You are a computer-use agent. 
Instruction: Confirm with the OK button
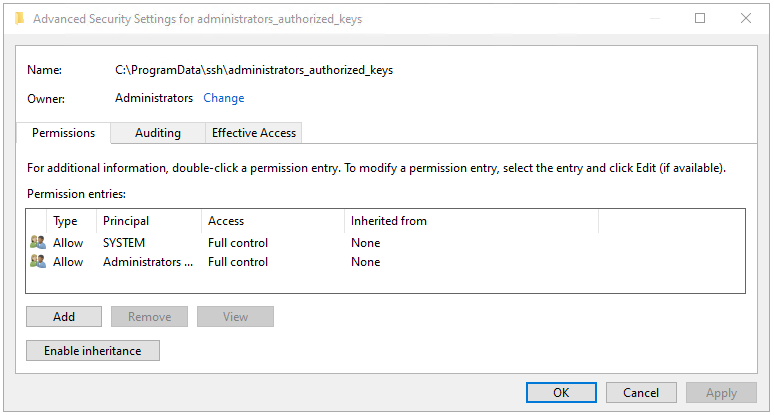[x=561, y=393]
